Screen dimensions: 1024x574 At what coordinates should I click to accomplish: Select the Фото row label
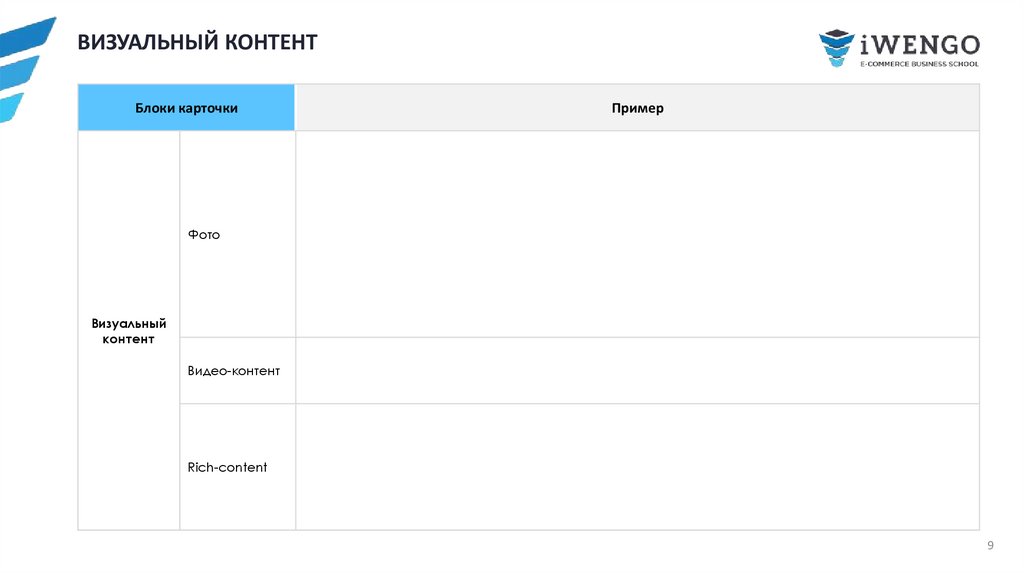(x=204, y=235)
